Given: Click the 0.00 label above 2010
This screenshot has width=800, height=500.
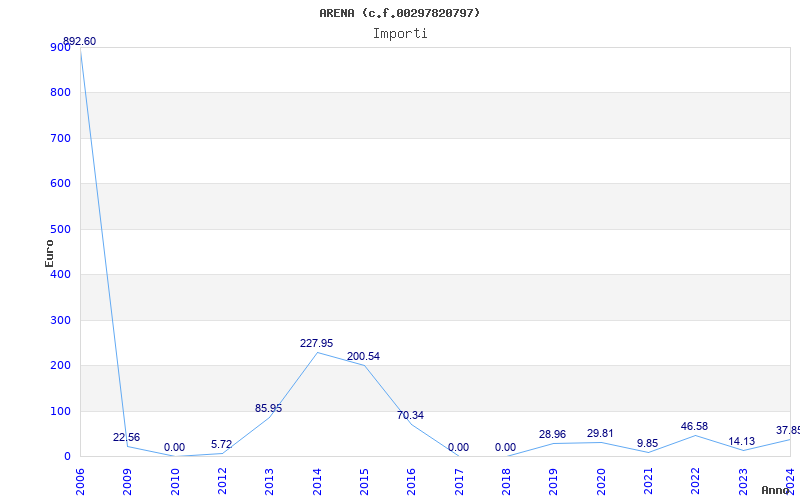Looking at the screenshot, I should pos(174,447).
